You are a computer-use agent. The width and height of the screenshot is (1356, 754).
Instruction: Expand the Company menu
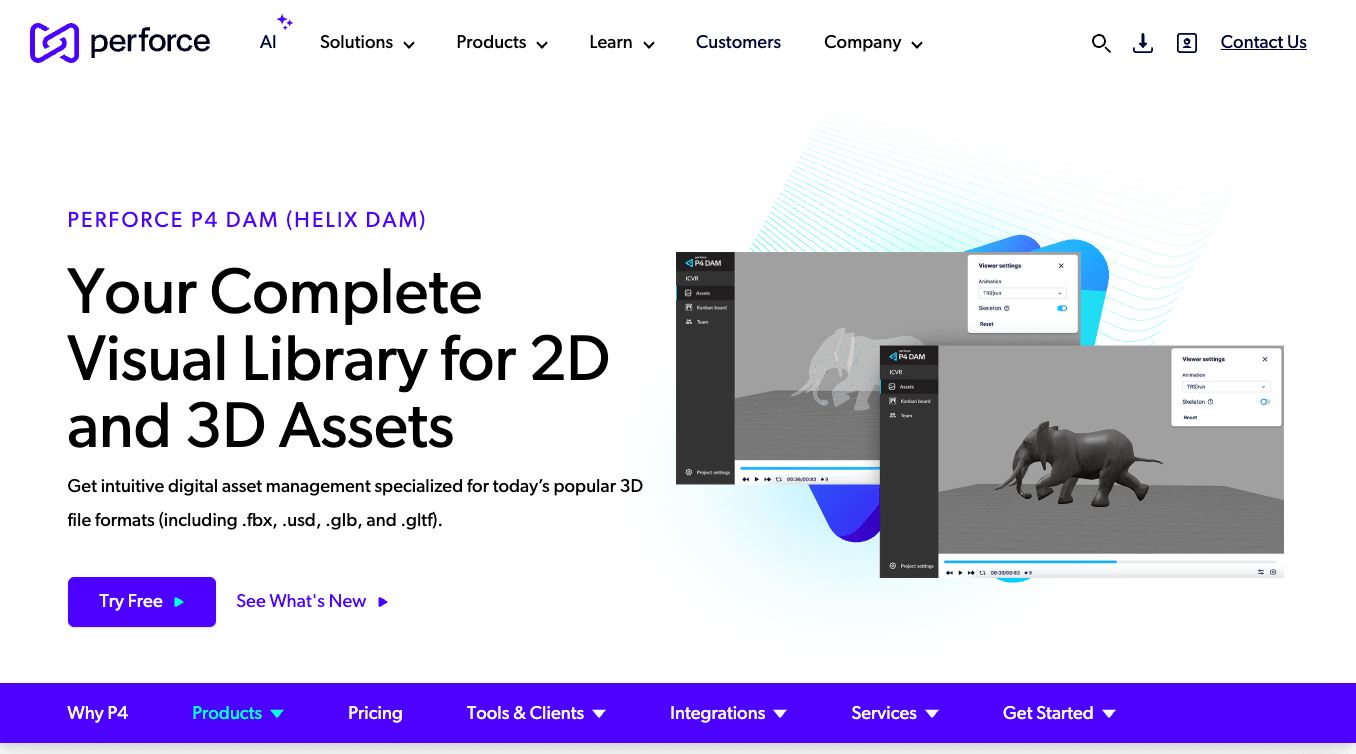point(873,42)
